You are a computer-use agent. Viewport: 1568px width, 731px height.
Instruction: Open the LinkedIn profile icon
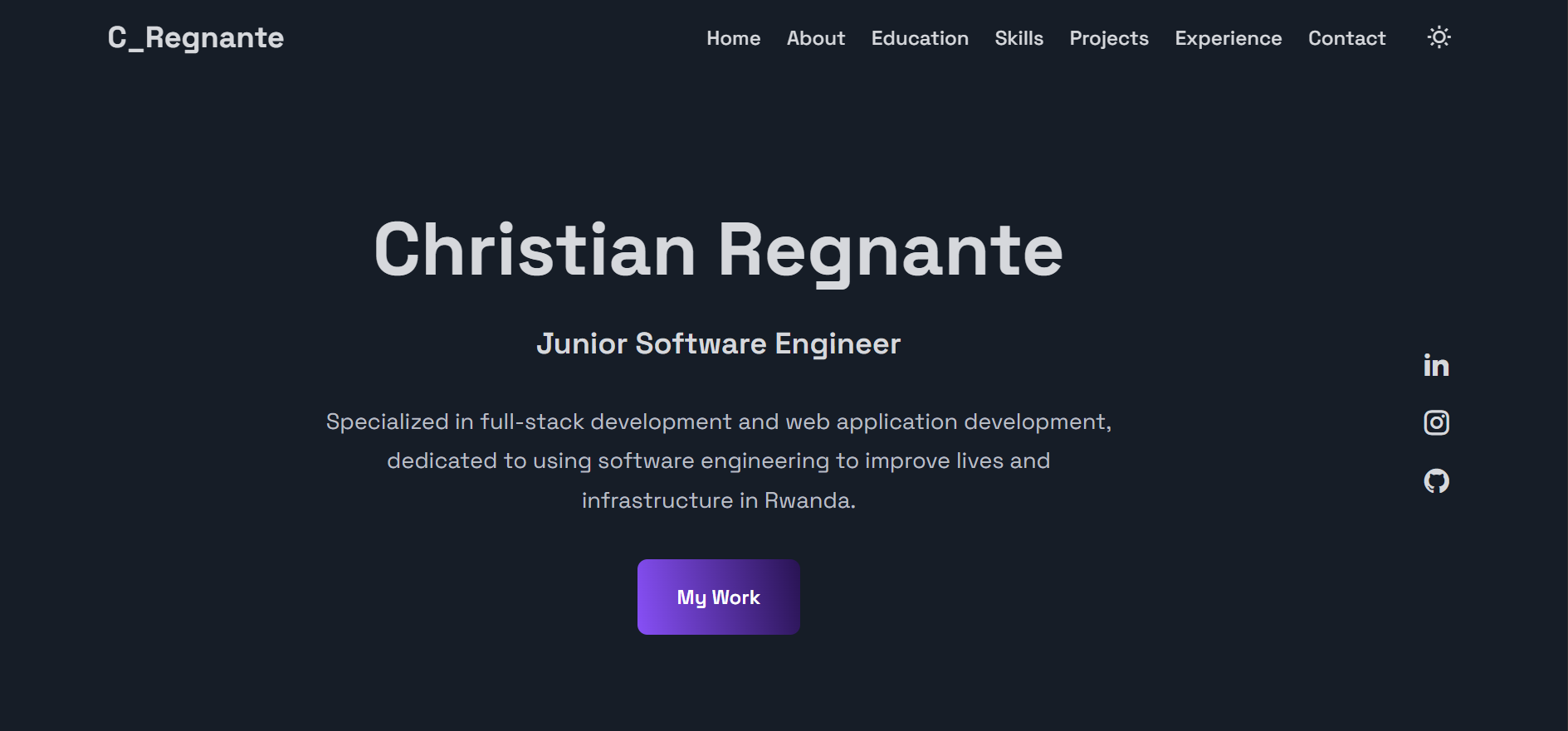[1436, 365]
